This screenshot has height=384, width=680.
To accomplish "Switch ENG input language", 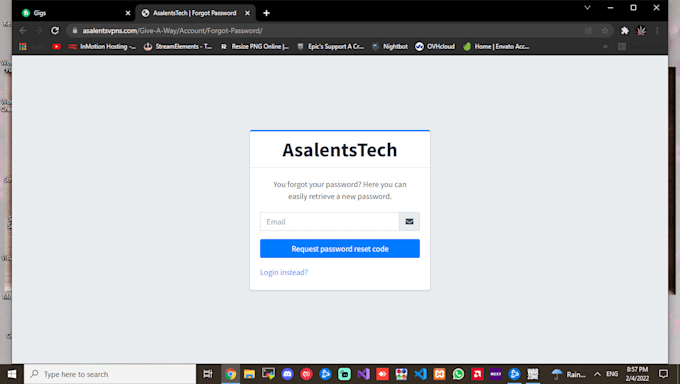I will coord(612,374).
